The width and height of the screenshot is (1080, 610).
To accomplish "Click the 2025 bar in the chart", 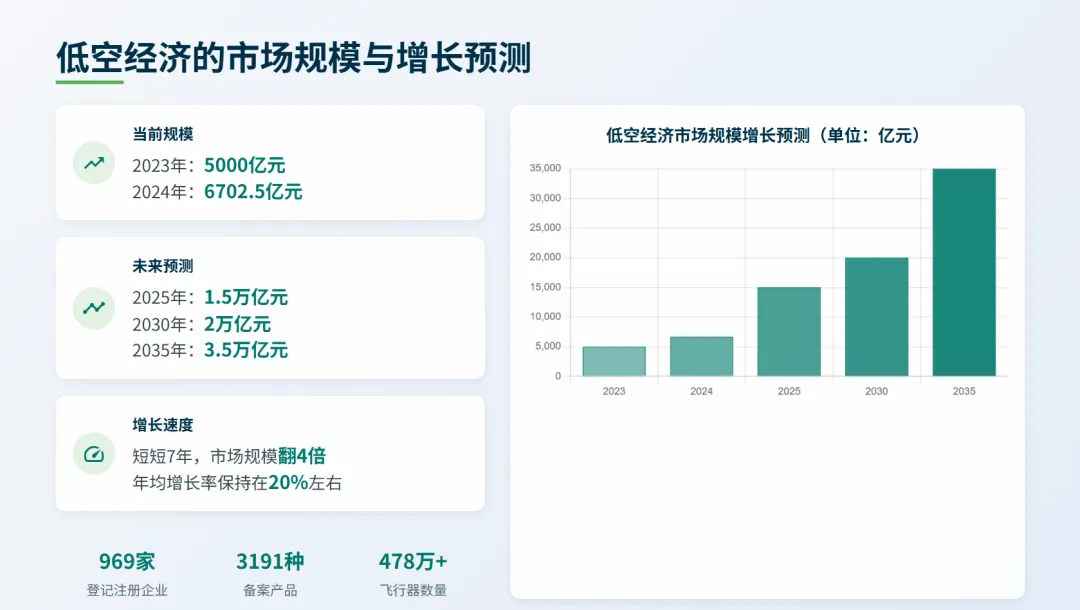I will point(789,331).
